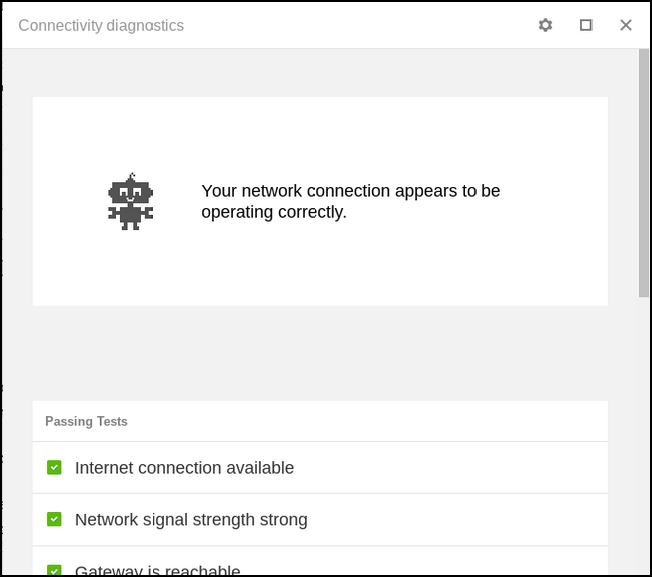Viewport: 652px width, 577px height.
Task: Open the settings gear menu
Action: click(x=545, y=25)
